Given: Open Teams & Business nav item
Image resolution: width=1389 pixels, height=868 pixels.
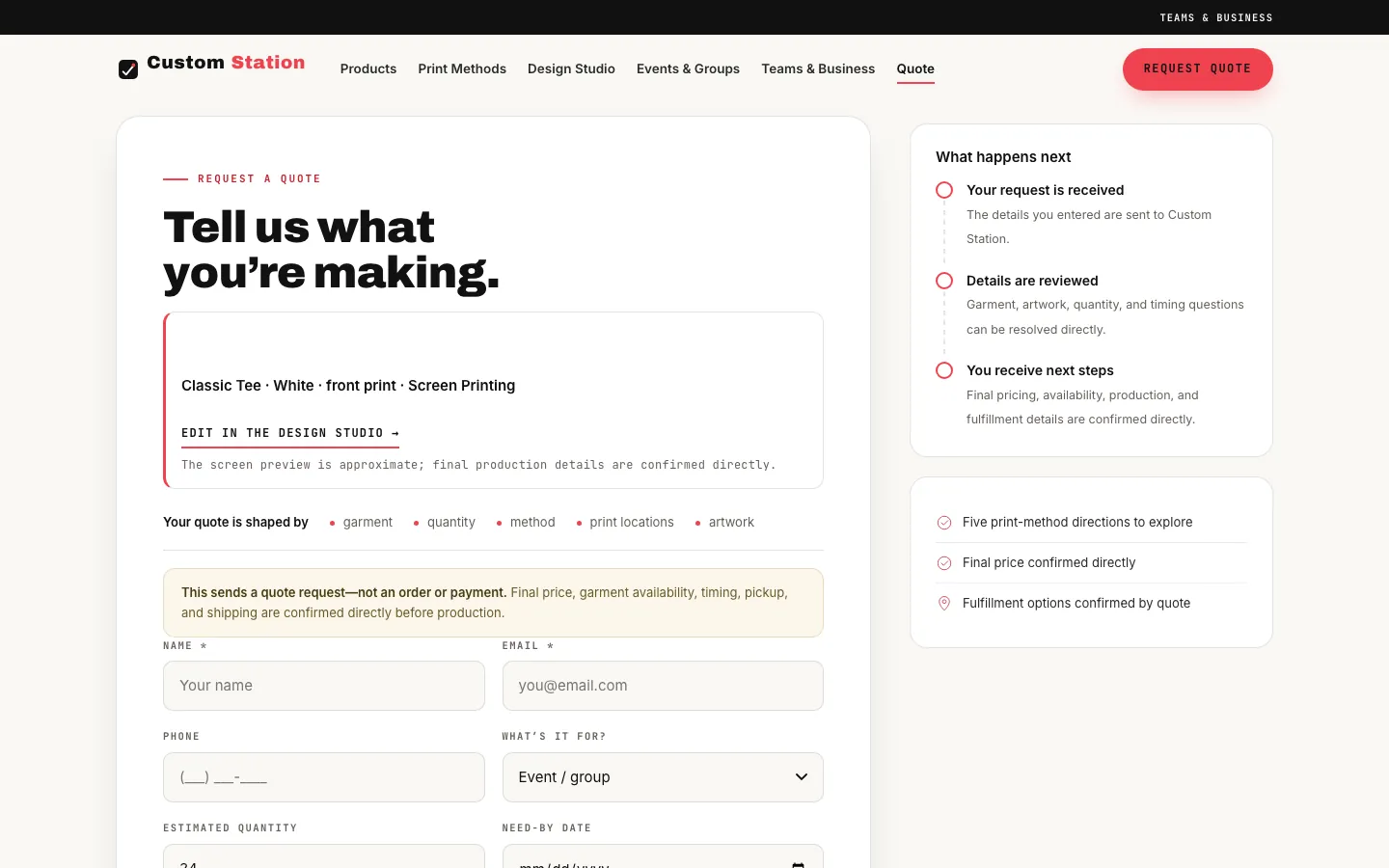Looking at the screenshot, I should (x=818, y=68).
